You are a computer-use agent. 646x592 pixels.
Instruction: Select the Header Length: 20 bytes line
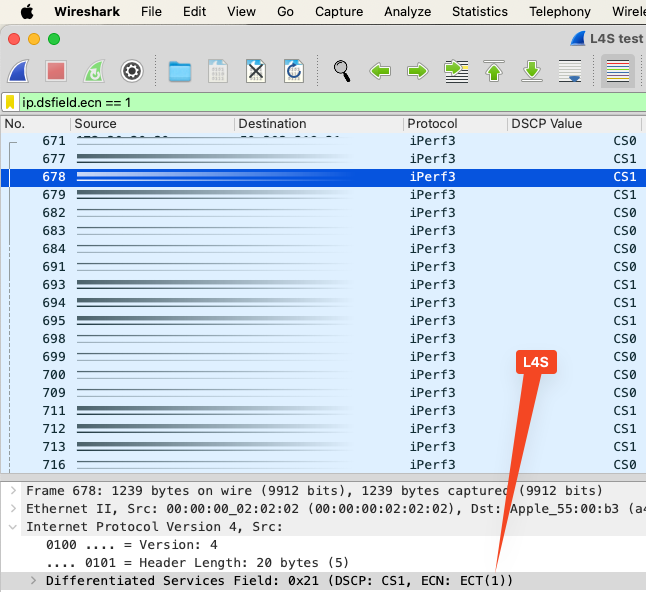[x=197, y=562]
